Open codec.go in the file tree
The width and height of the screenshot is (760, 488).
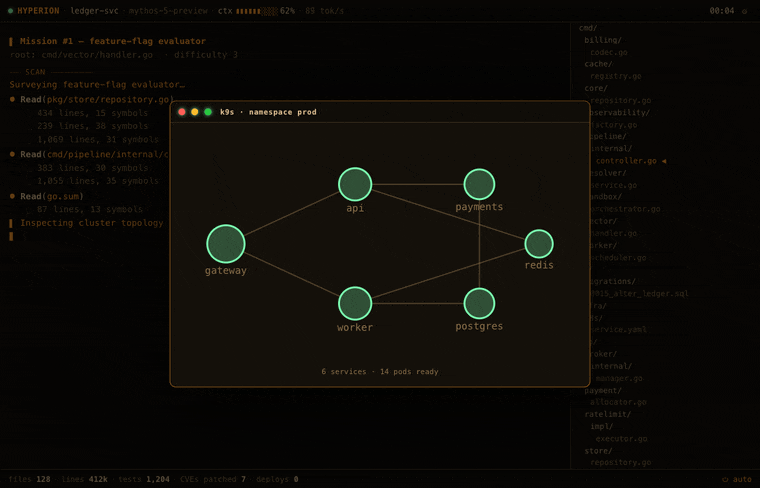(x=609, y=52)
